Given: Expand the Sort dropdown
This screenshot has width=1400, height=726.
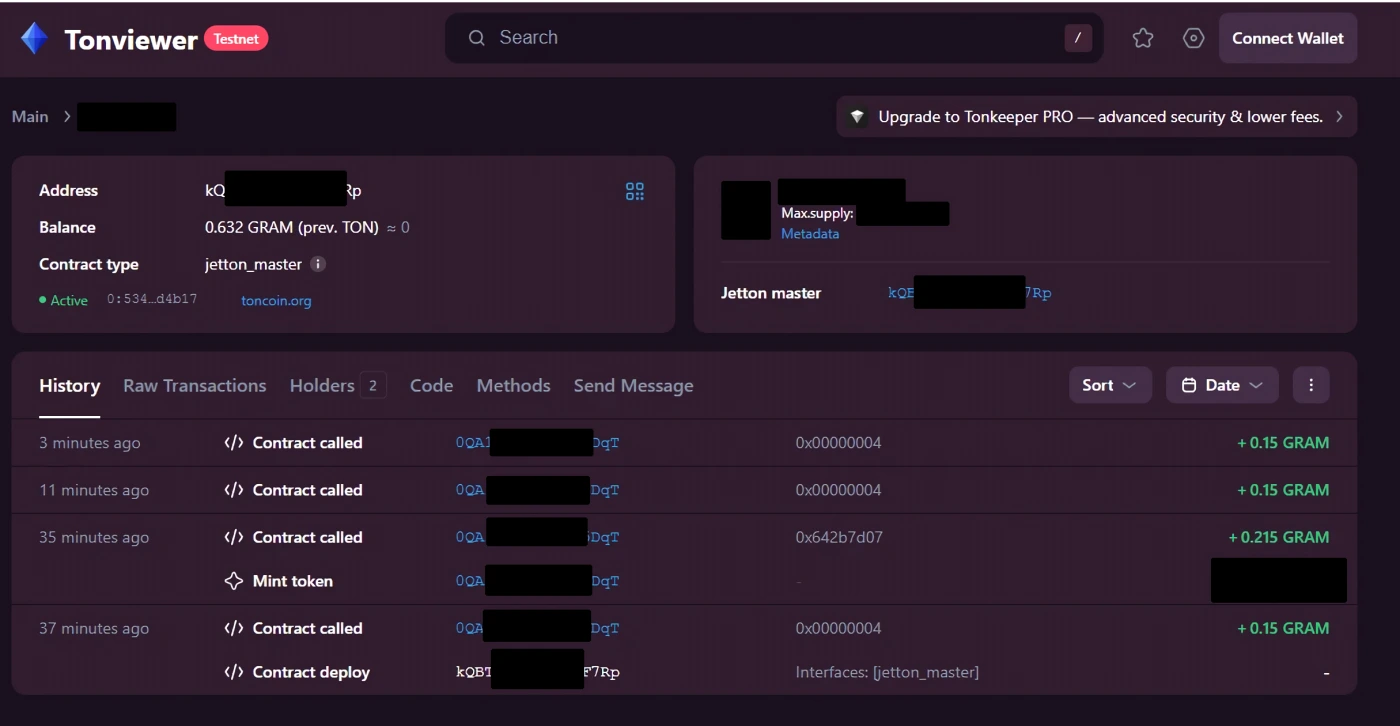Looking at the screenshot, I should coord(1110,385).
